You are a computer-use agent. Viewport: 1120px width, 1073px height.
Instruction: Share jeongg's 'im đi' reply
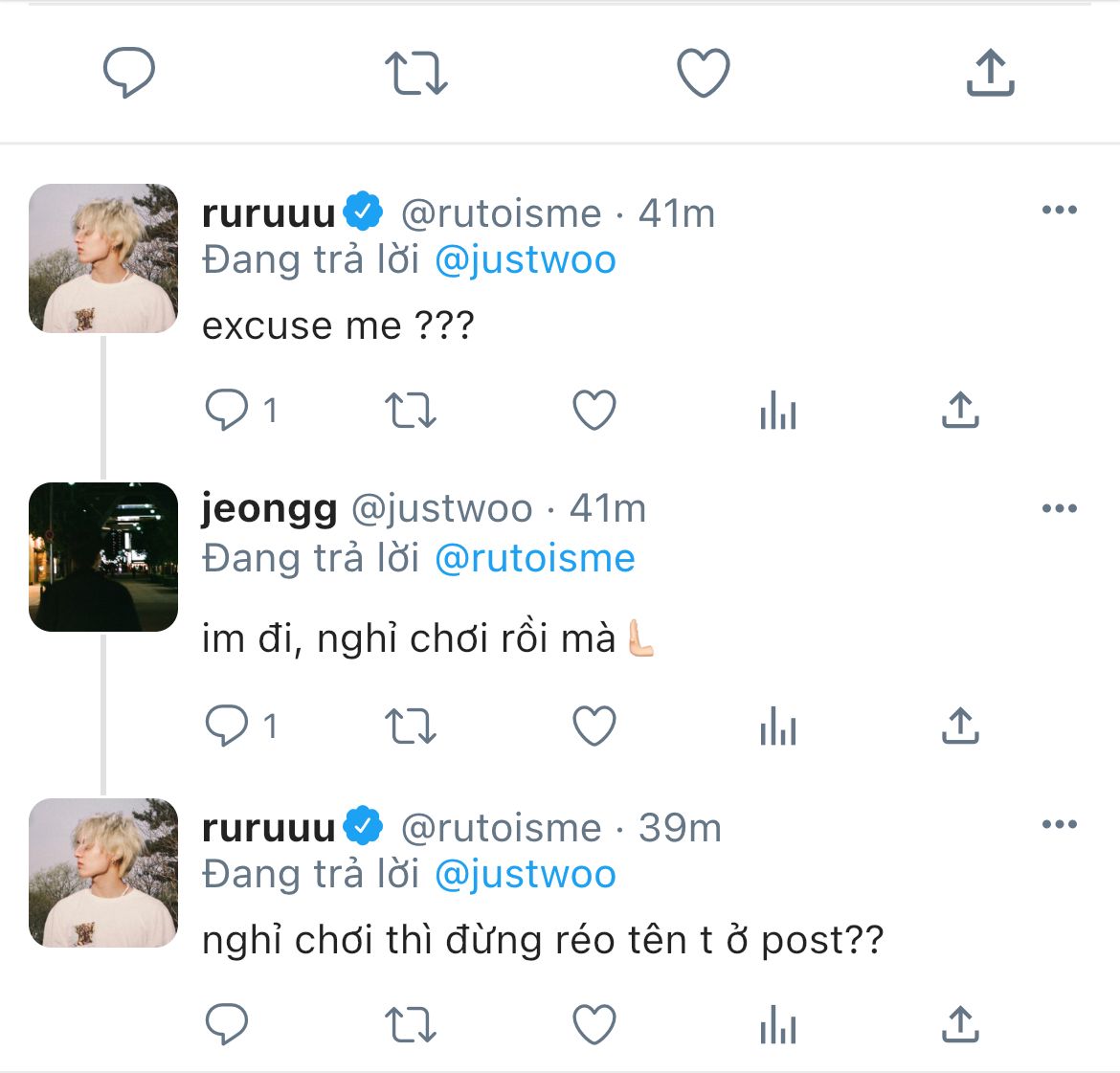[960, 726]
